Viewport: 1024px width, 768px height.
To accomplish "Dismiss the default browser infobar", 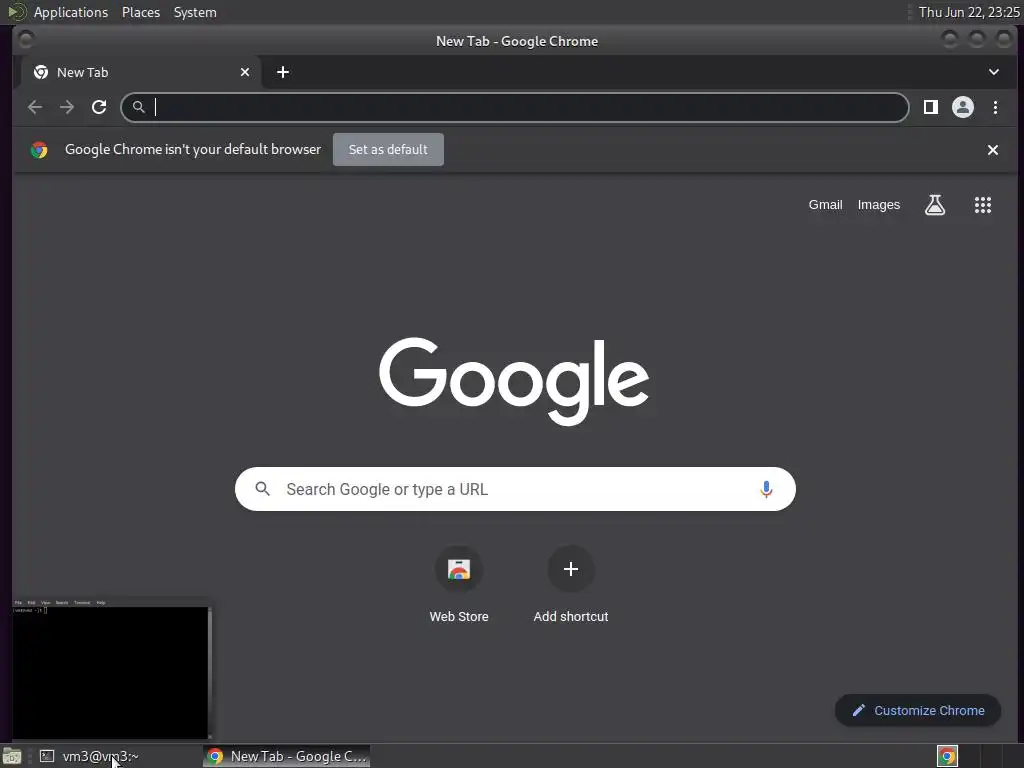I will pos(993,150).
